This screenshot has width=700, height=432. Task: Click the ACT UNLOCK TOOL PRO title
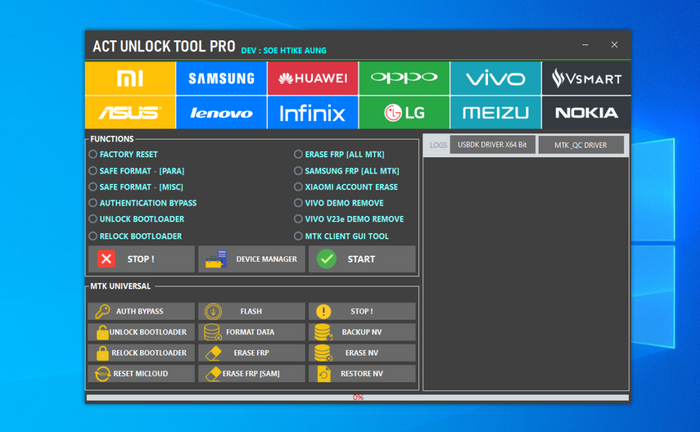(x=164, y=46)
